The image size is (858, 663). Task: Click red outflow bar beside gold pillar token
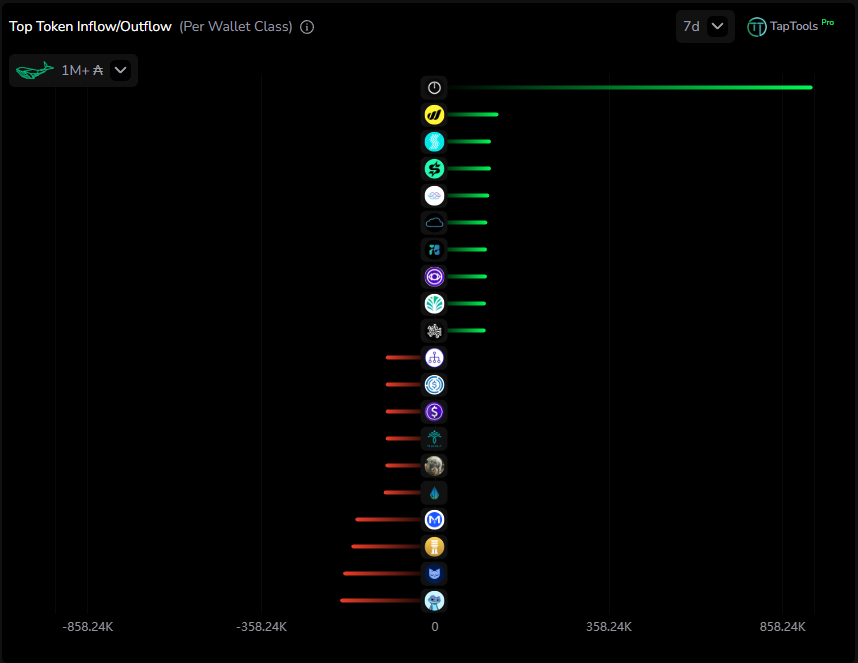386,546
